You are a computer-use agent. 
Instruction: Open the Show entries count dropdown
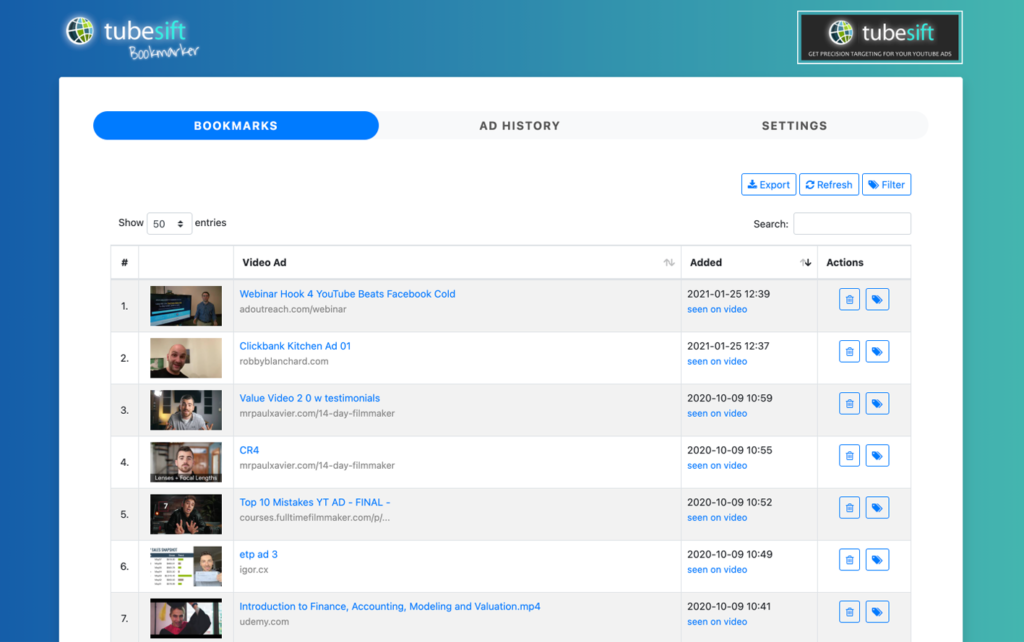(x=169, y=223)
